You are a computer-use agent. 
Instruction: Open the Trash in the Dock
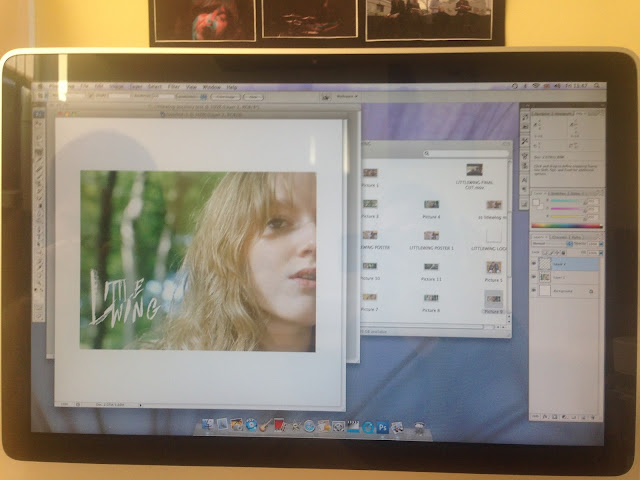(419, 428)
